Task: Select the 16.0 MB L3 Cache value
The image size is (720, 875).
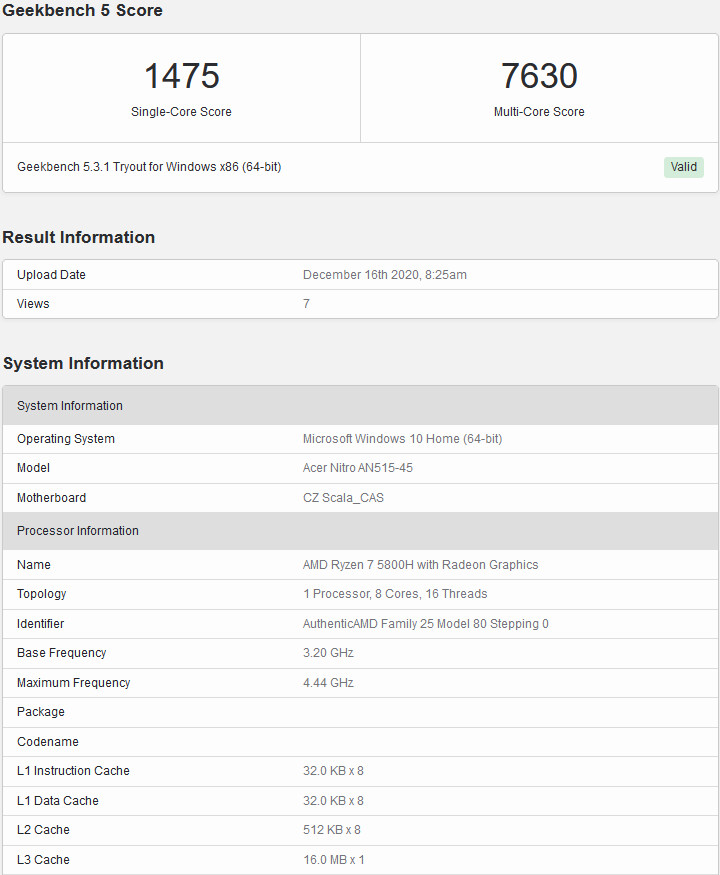Action: [x=333, y=860]
